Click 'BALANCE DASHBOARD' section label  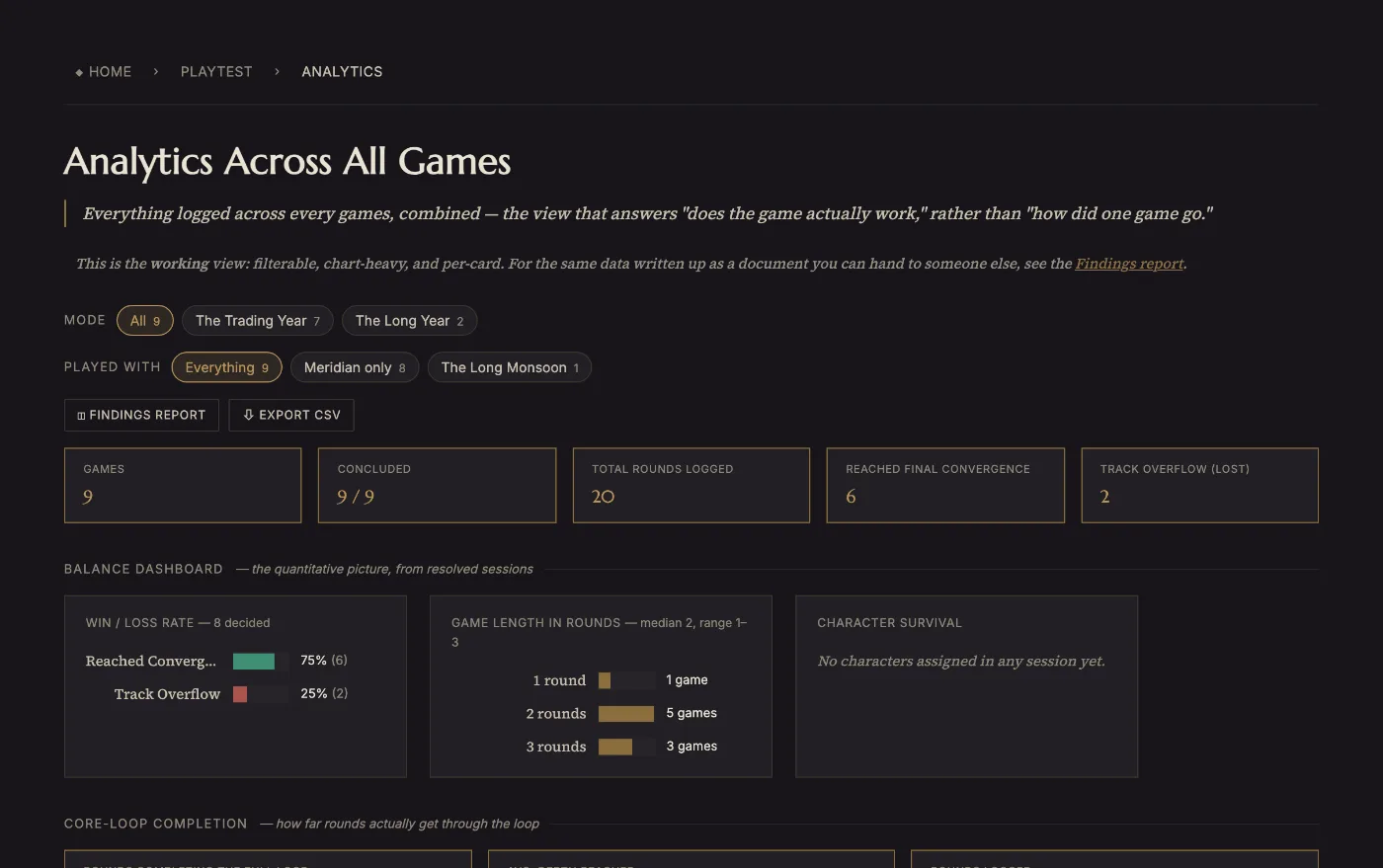pos(143,569)
